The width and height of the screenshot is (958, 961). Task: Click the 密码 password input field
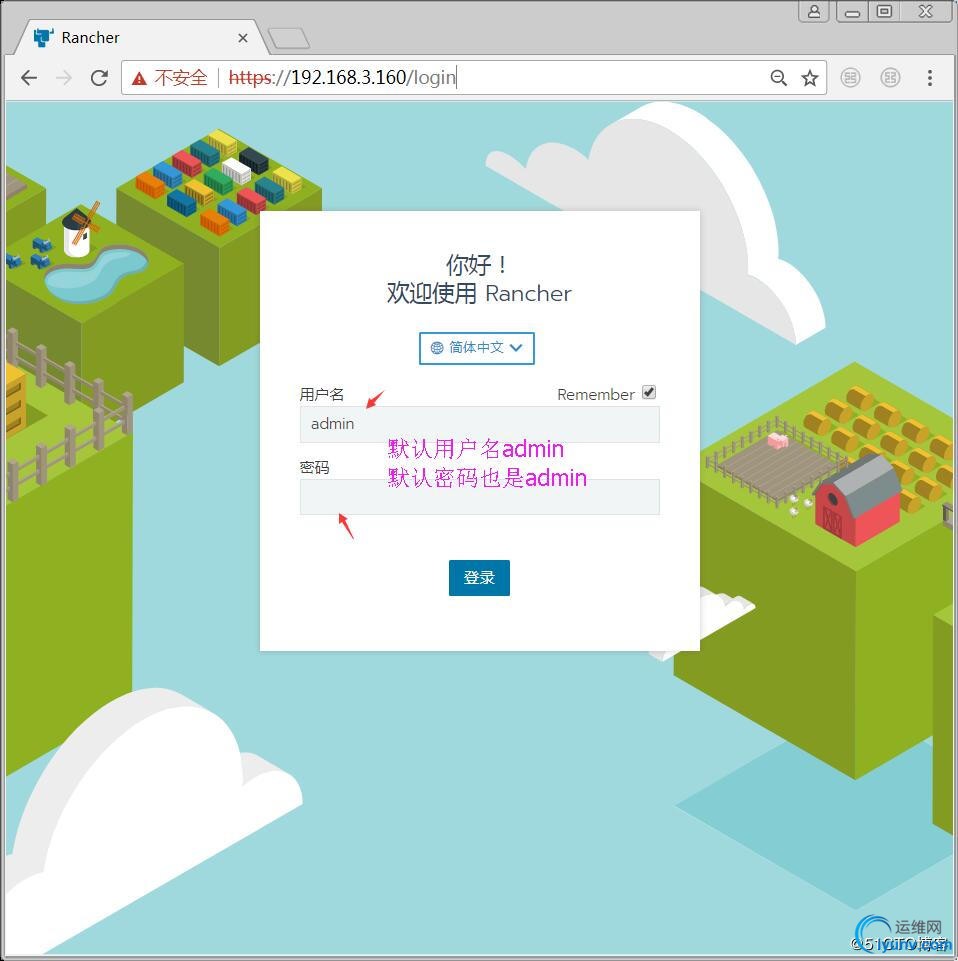[479, 496]
